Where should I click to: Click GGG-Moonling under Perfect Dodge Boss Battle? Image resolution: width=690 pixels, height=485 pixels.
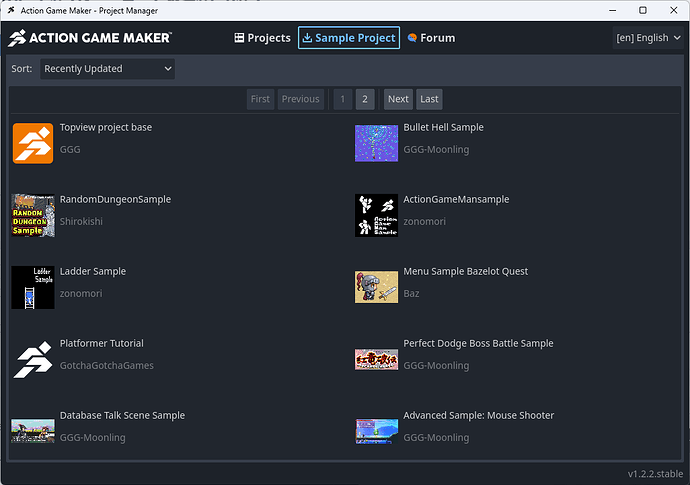437,365
